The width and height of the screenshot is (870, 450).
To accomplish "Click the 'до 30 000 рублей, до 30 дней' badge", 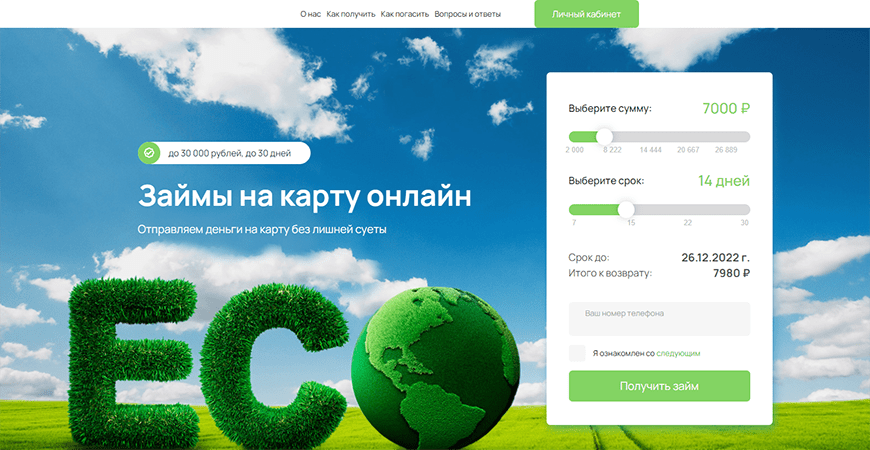I will [x=224, y=153].
